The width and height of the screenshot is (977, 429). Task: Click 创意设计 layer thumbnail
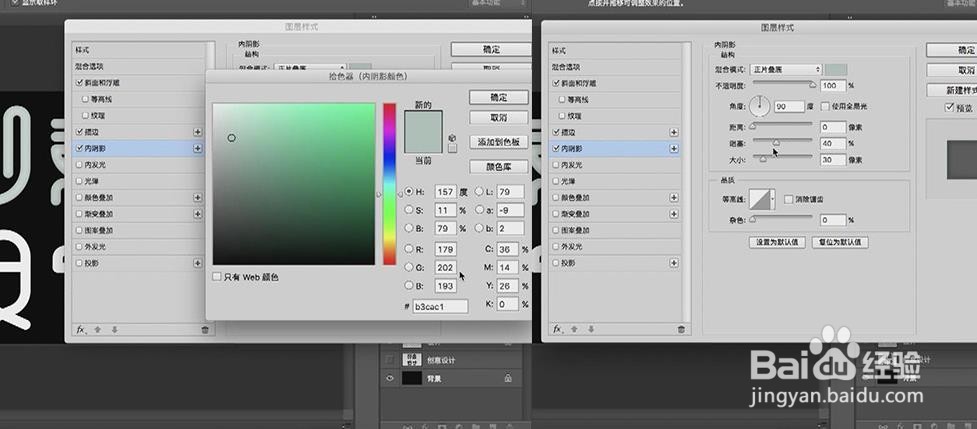(x=411, y=359)
